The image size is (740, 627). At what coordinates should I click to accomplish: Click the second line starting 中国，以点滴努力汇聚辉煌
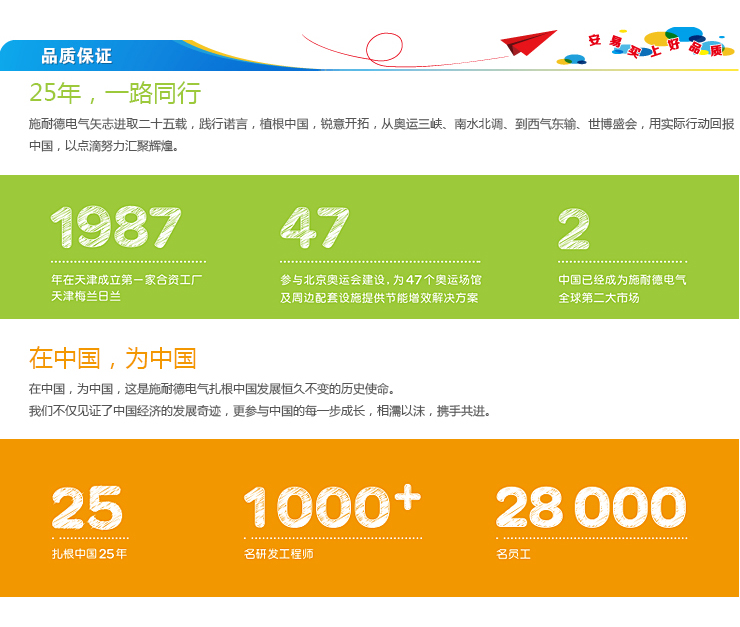pos(104,146)
